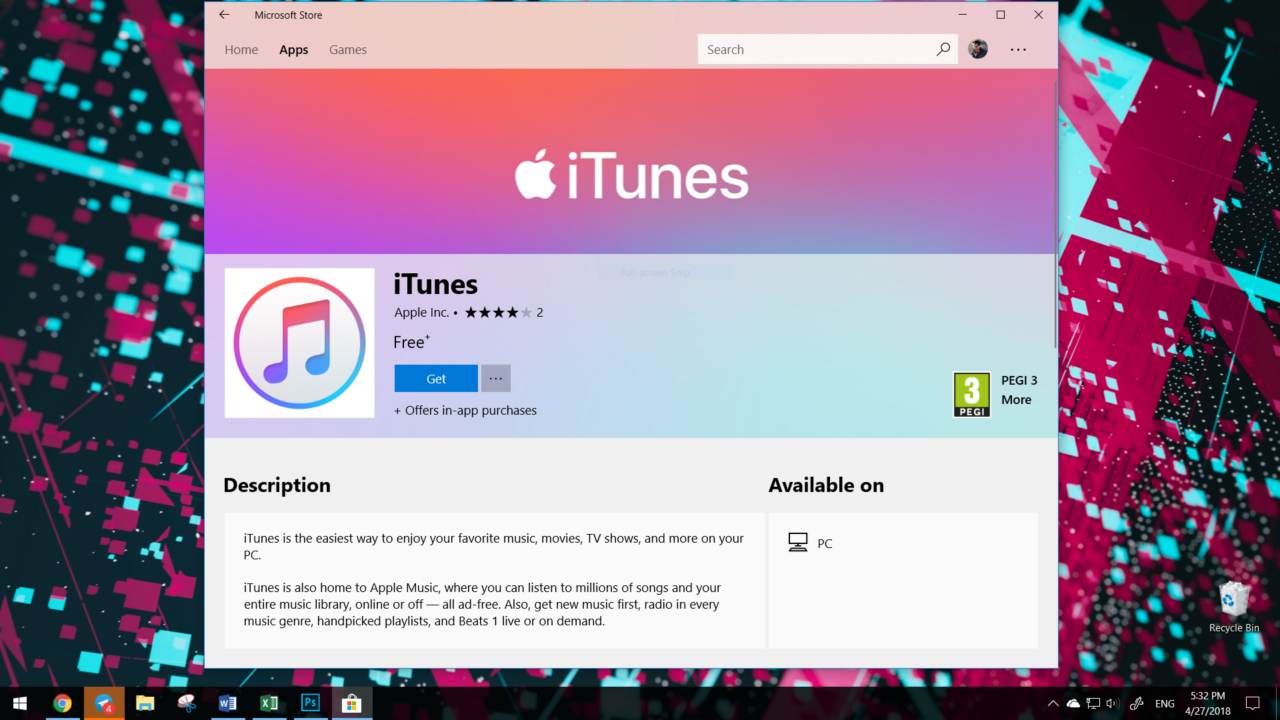Click the Apple Music description paragraph
1280x720 pixels.
[482, 604]
